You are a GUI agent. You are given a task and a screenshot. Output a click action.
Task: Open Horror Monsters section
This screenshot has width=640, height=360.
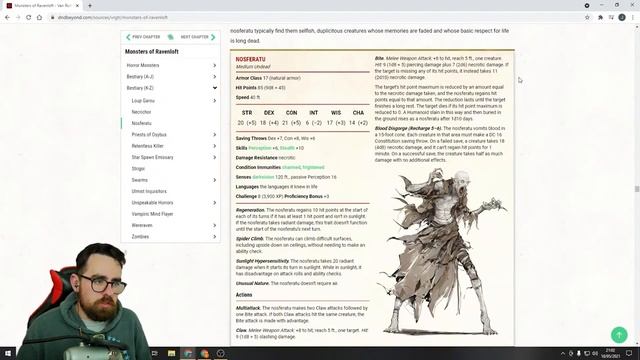tap(143, 65)
